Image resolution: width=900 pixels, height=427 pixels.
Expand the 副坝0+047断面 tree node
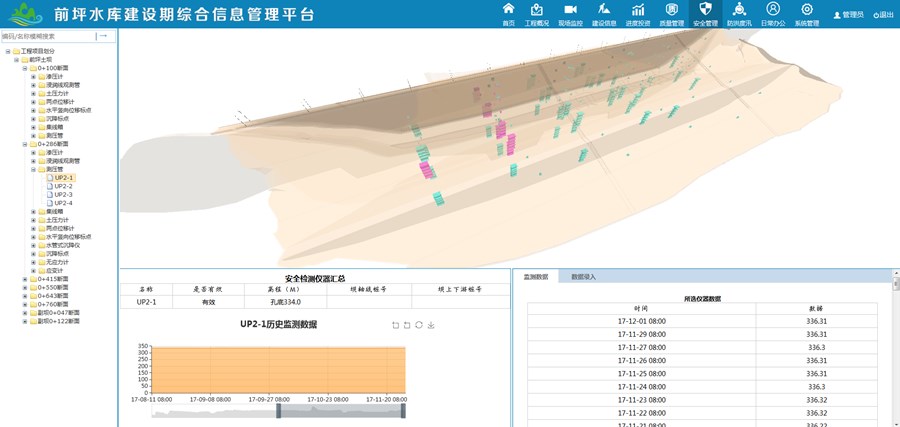click(25, 313)
